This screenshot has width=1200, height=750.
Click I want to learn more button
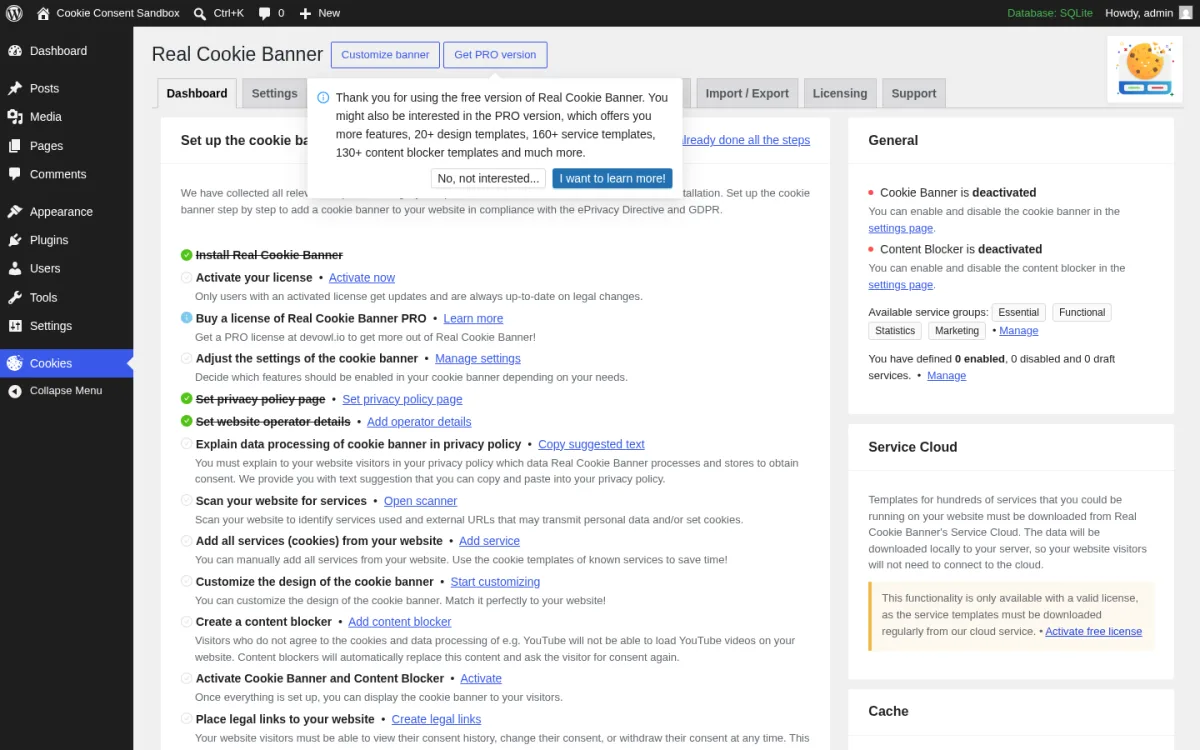612,178
